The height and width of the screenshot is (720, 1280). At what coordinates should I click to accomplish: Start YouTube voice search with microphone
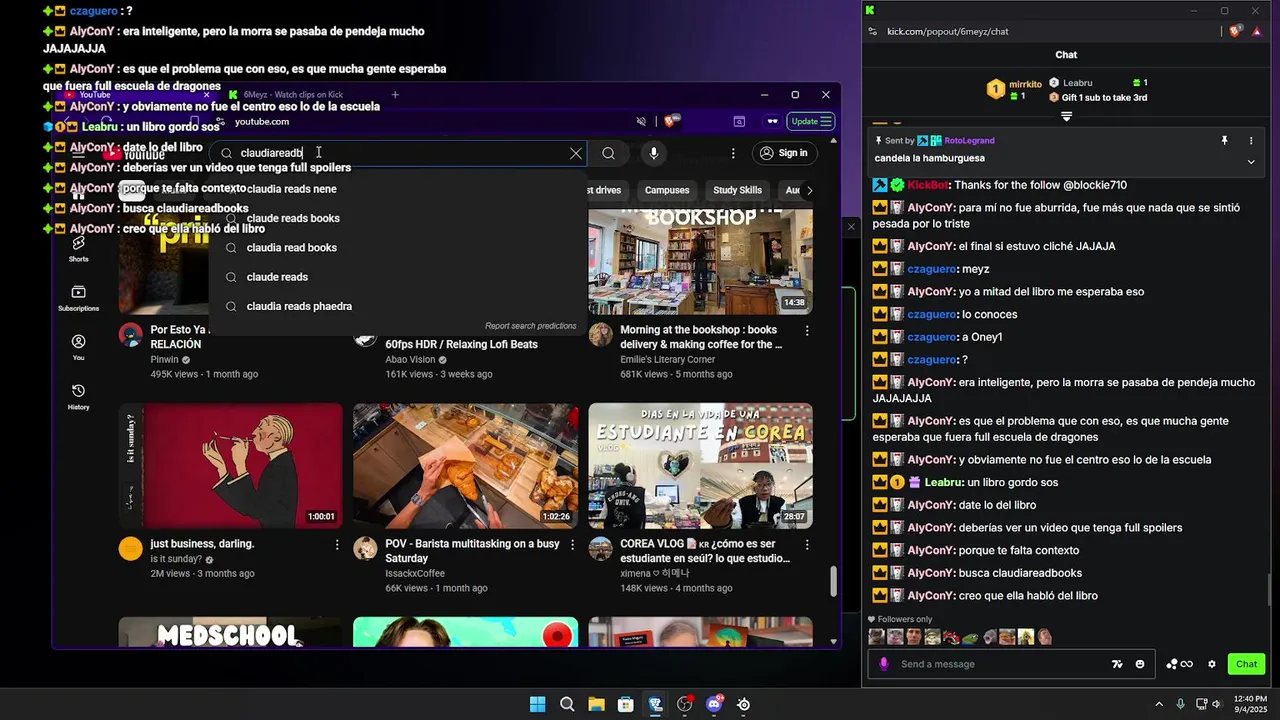653,153
